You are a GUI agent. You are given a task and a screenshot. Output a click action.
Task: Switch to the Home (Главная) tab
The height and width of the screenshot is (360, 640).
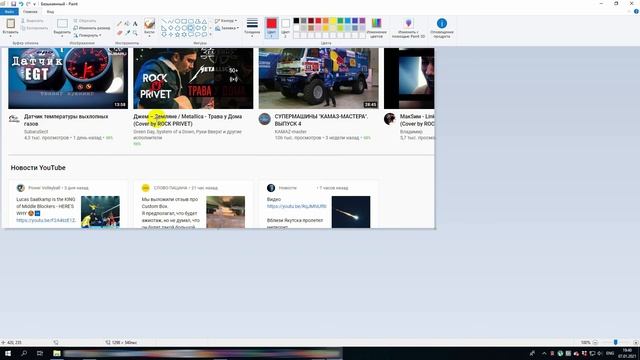tap(30, 11)
